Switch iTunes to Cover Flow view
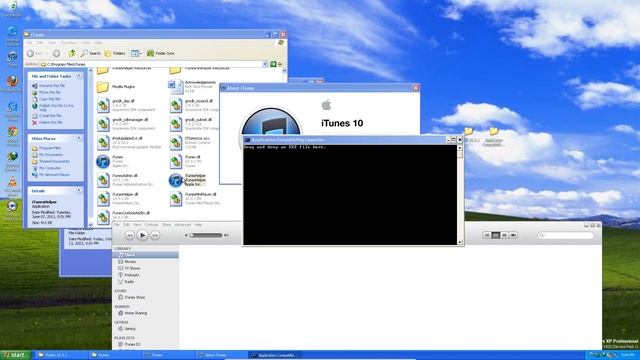640x360 pixels. [513, 235]
